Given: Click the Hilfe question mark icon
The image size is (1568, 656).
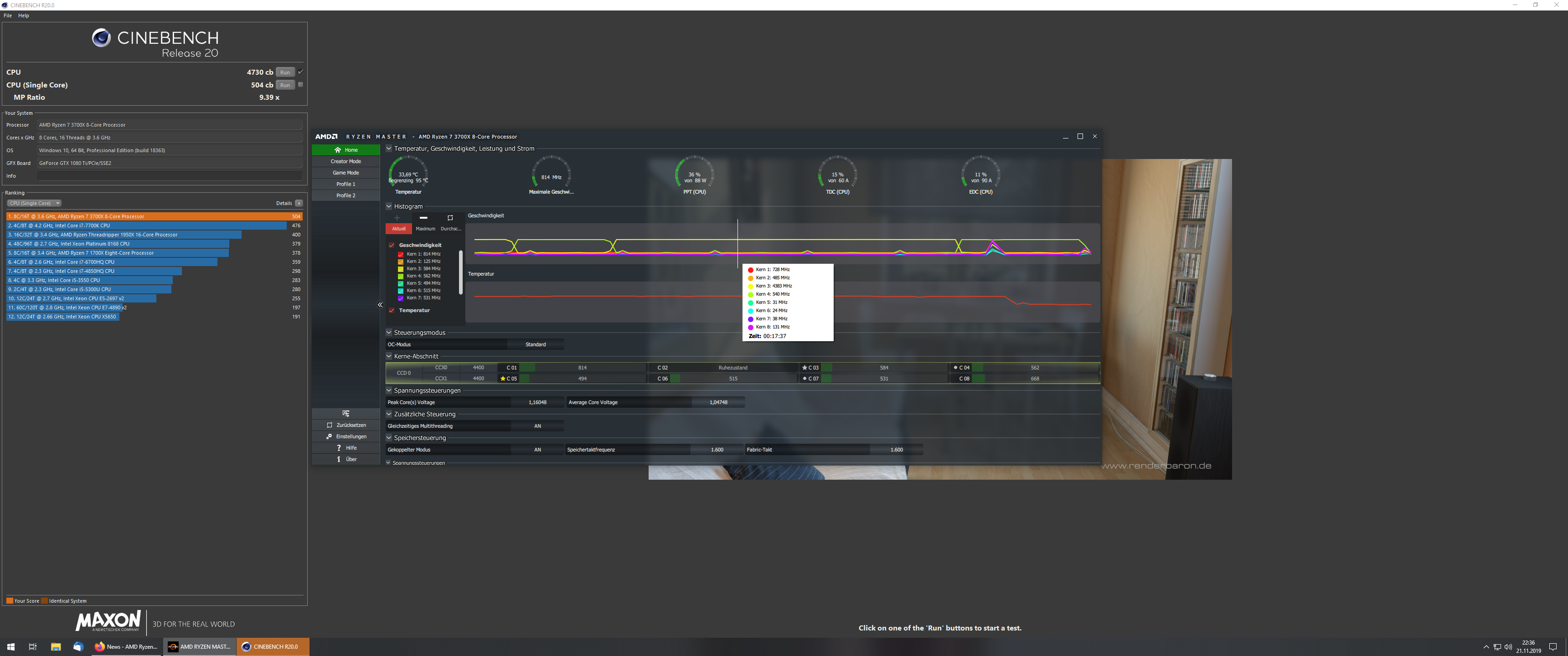Looking at the screenshot, I should tap(339, 447).
